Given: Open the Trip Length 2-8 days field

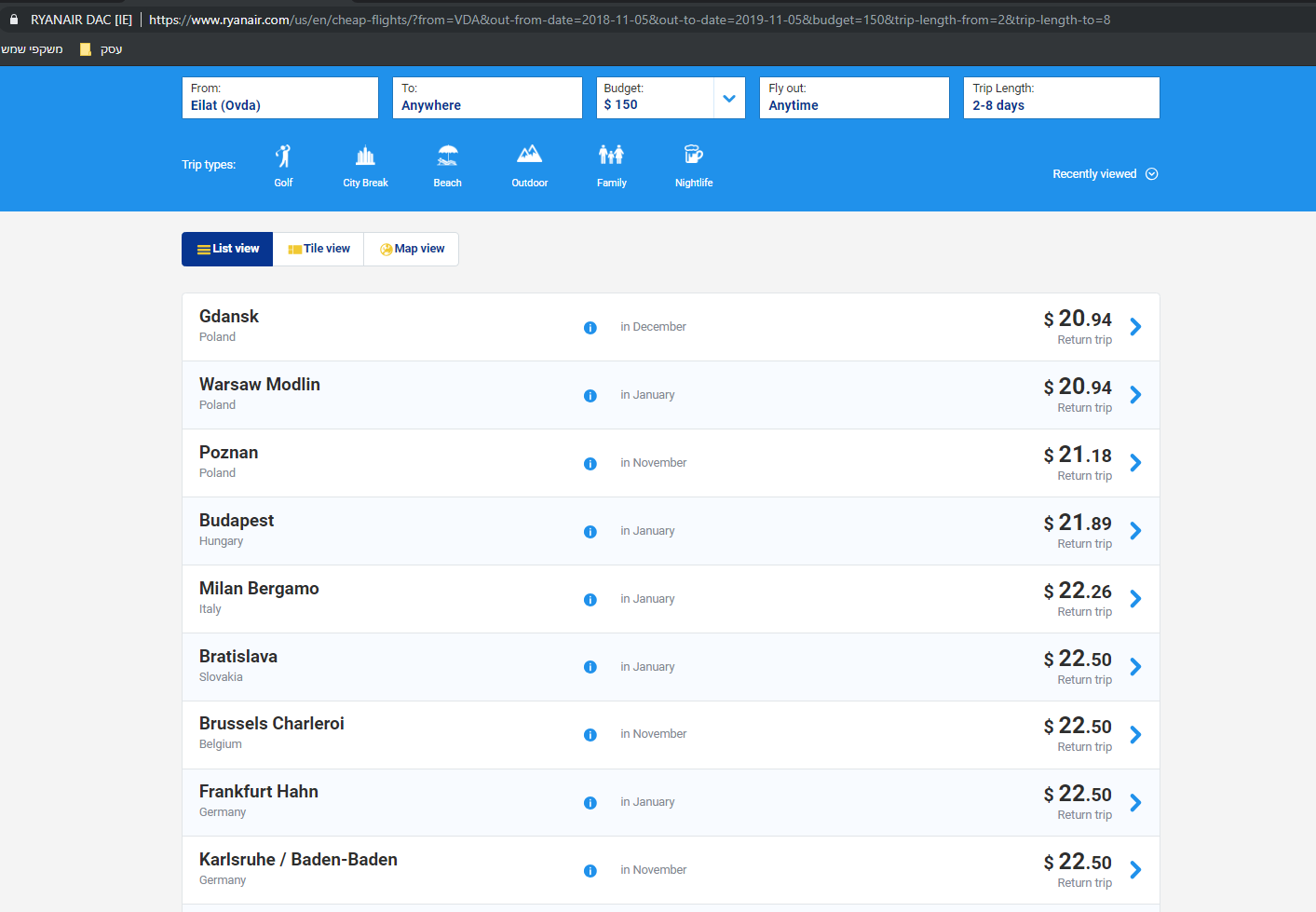Looking at the screenshot, I should tap(1062, 98).
